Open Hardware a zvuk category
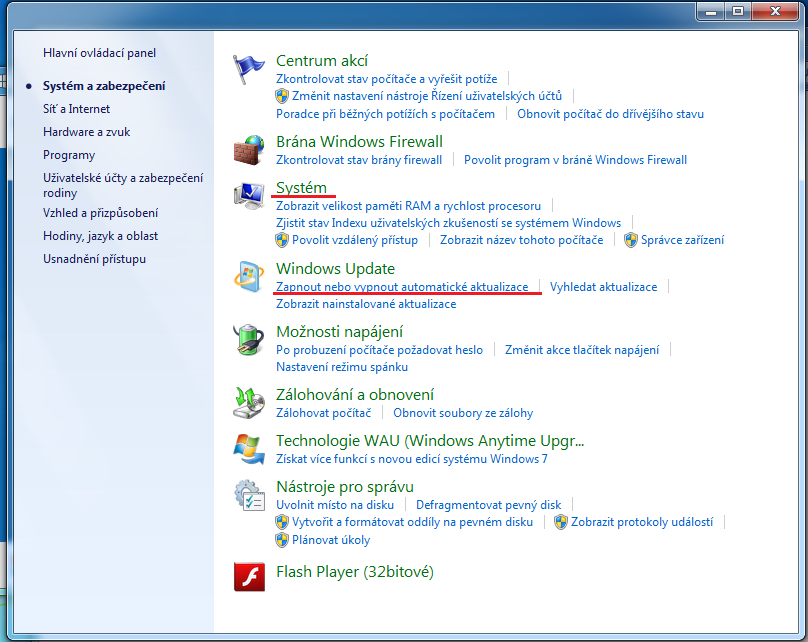The height and width of the screenshot is (642, 808). [x=87, y=132]
